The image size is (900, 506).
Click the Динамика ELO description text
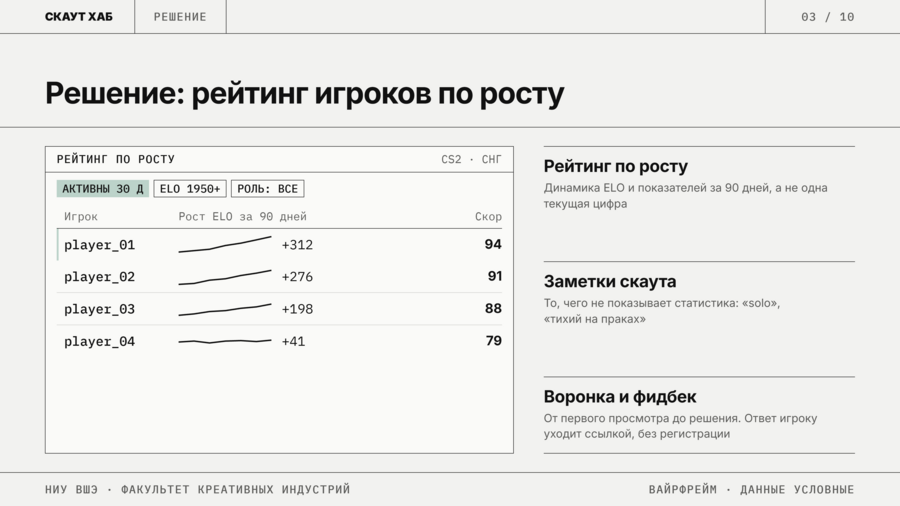(x=686, y=196)
